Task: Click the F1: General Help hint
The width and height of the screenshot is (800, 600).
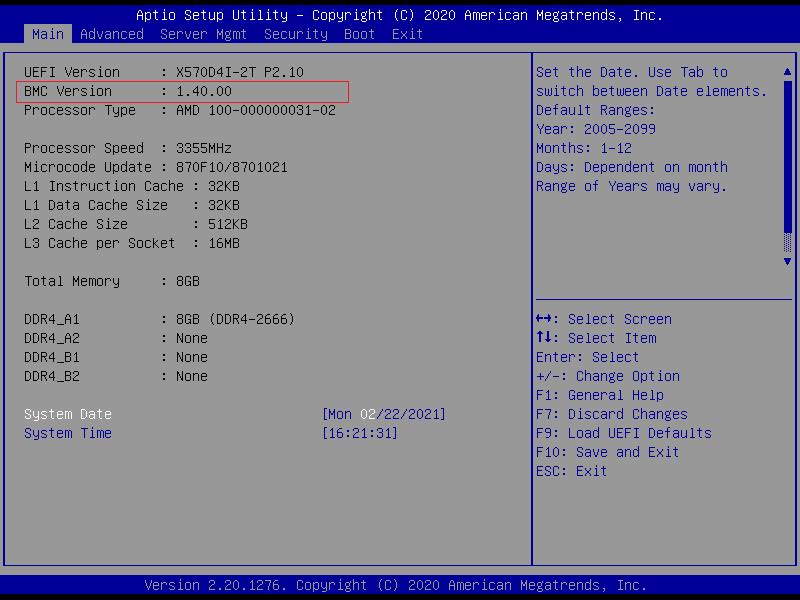Action: pyautogui.click(x=599, y=395)
